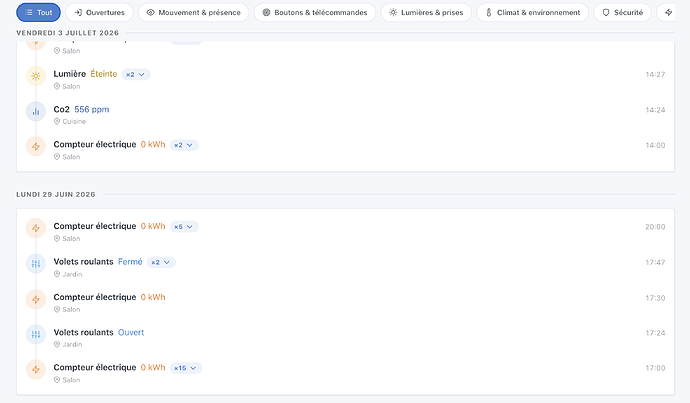This screenshot has height=403, width=690.
Task: Expand x5 group of 20:00 Compteur électrique
Action: point(184,227)
